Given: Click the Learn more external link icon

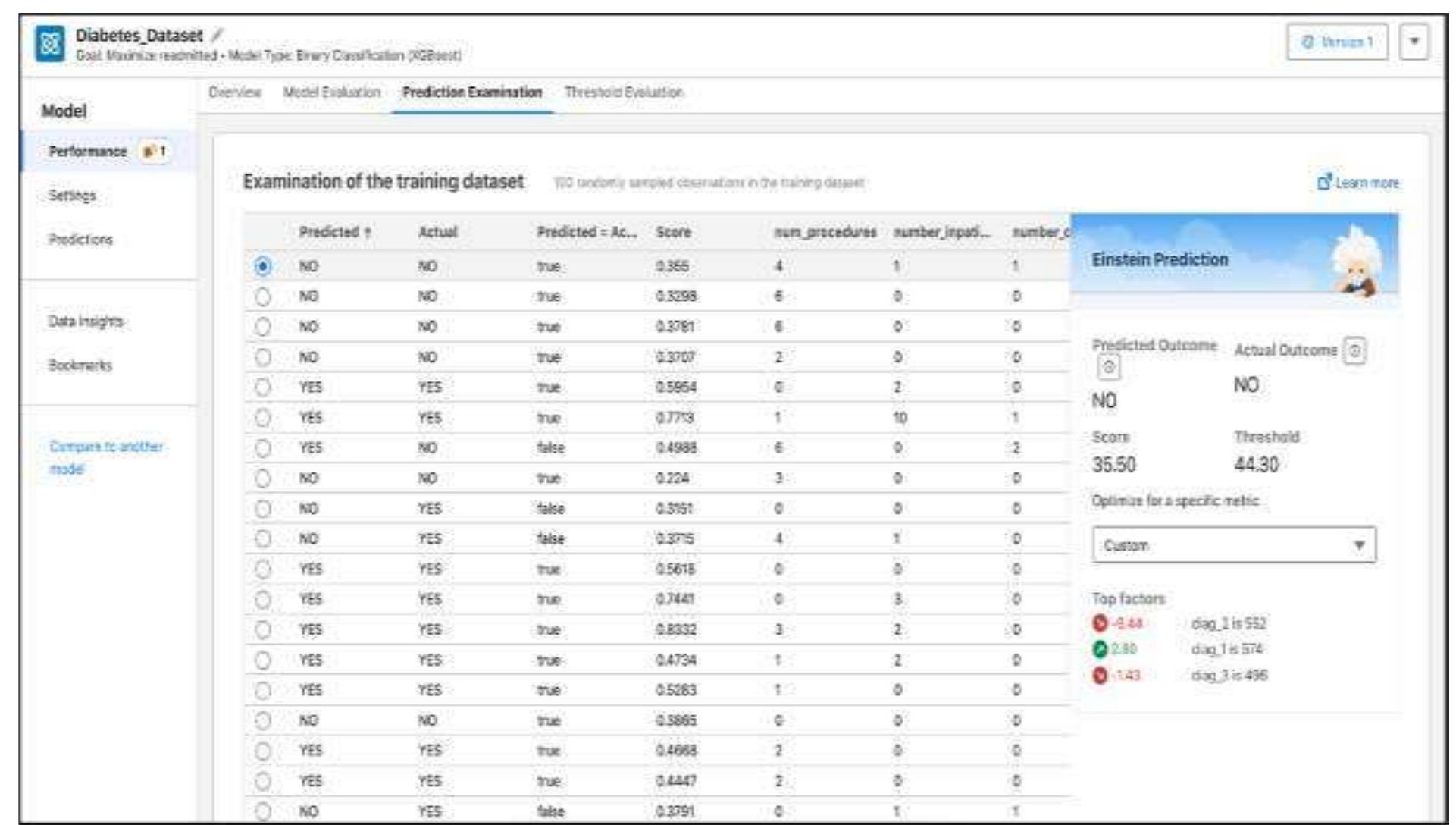Looking at the screenshot, I should click(1324, 182).
